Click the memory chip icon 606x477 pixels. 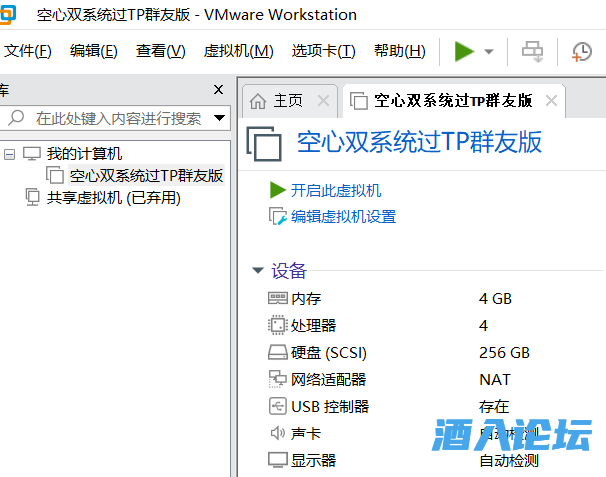(277, 298)
